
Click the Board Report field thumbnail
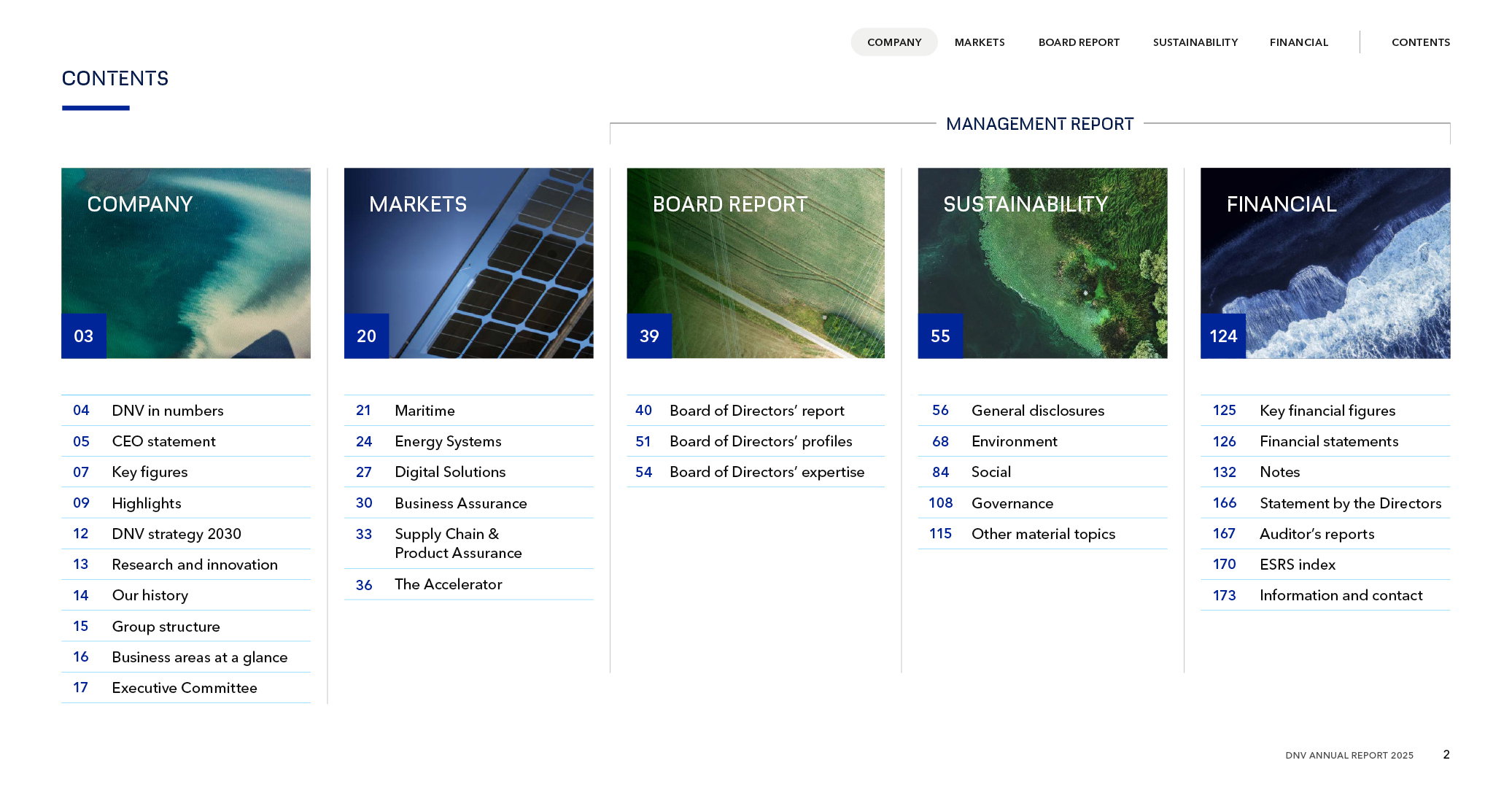(755, 263)
